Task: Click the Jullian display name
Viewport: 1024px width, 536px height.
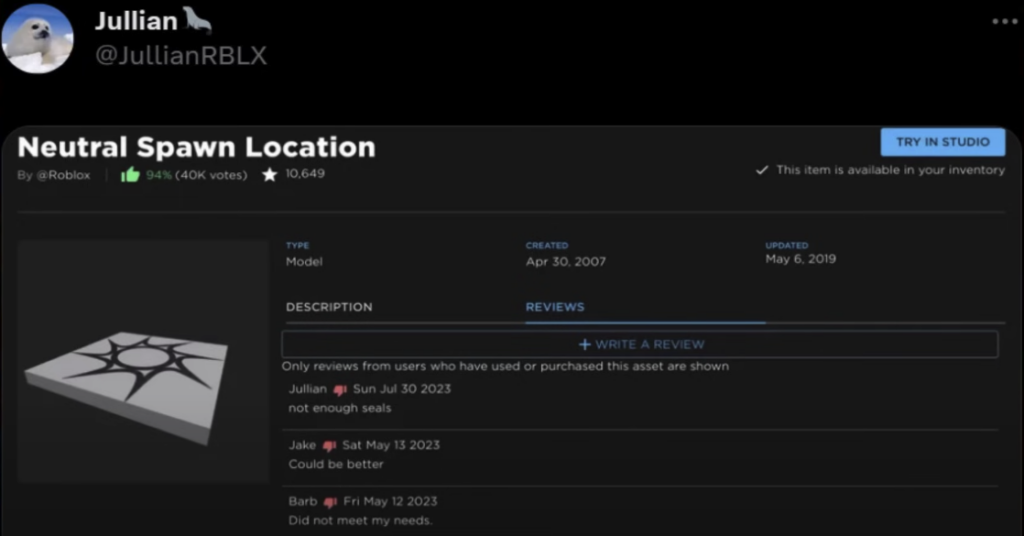Action: (x=136, y=21)
